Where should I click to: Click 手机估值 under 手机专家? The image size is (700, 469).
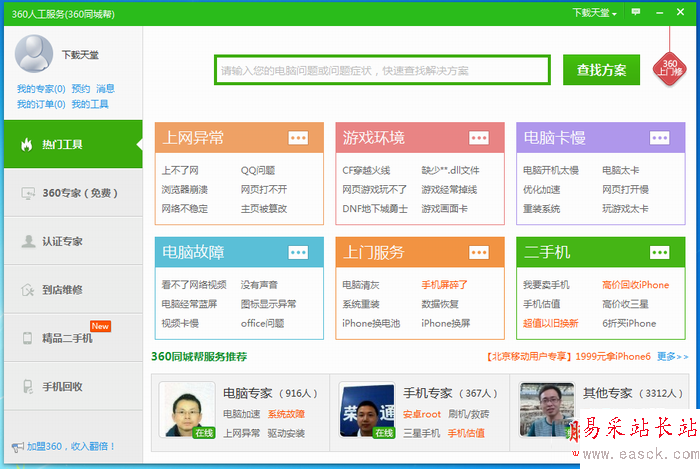coord(467,433)
